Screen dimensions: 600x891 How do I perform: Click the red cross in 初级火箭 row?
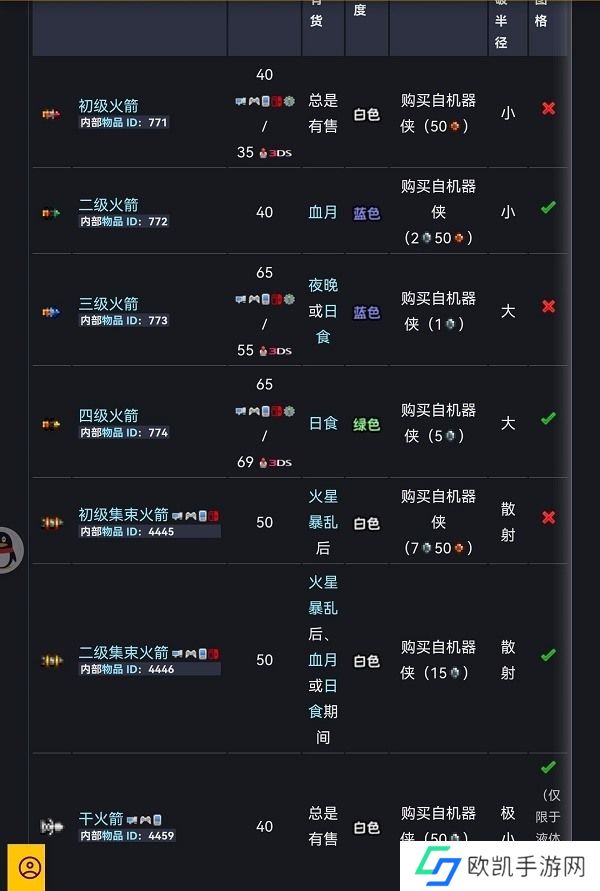pyautogui.click(x=548, y=108)
